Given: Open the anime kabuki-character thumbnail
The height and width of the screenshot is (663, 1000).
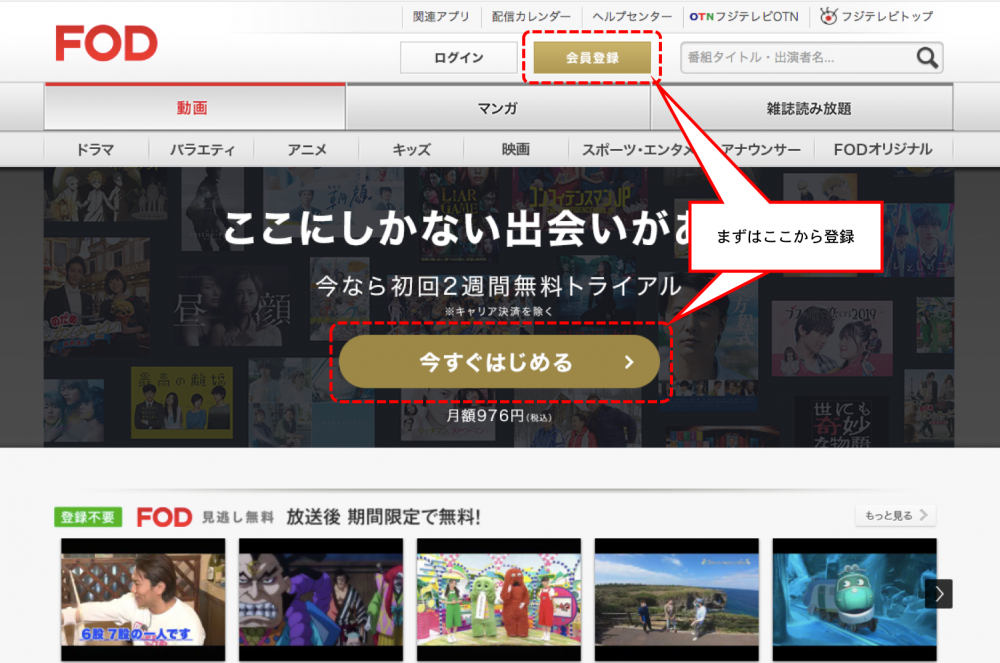Looking at the screenshot, I should pyautogui.click(x=321, y=599).
